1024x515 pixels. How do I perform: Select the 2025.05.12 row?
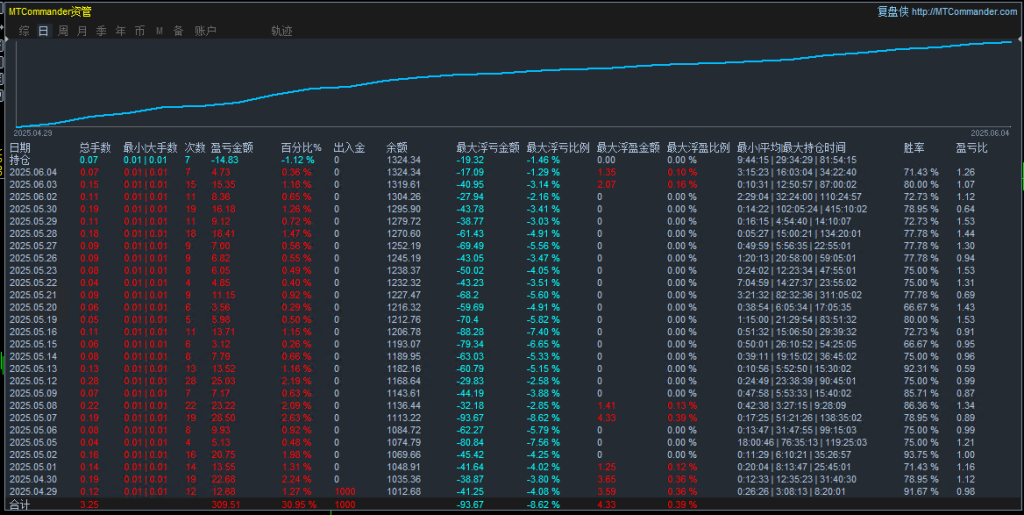click(33, 380)
